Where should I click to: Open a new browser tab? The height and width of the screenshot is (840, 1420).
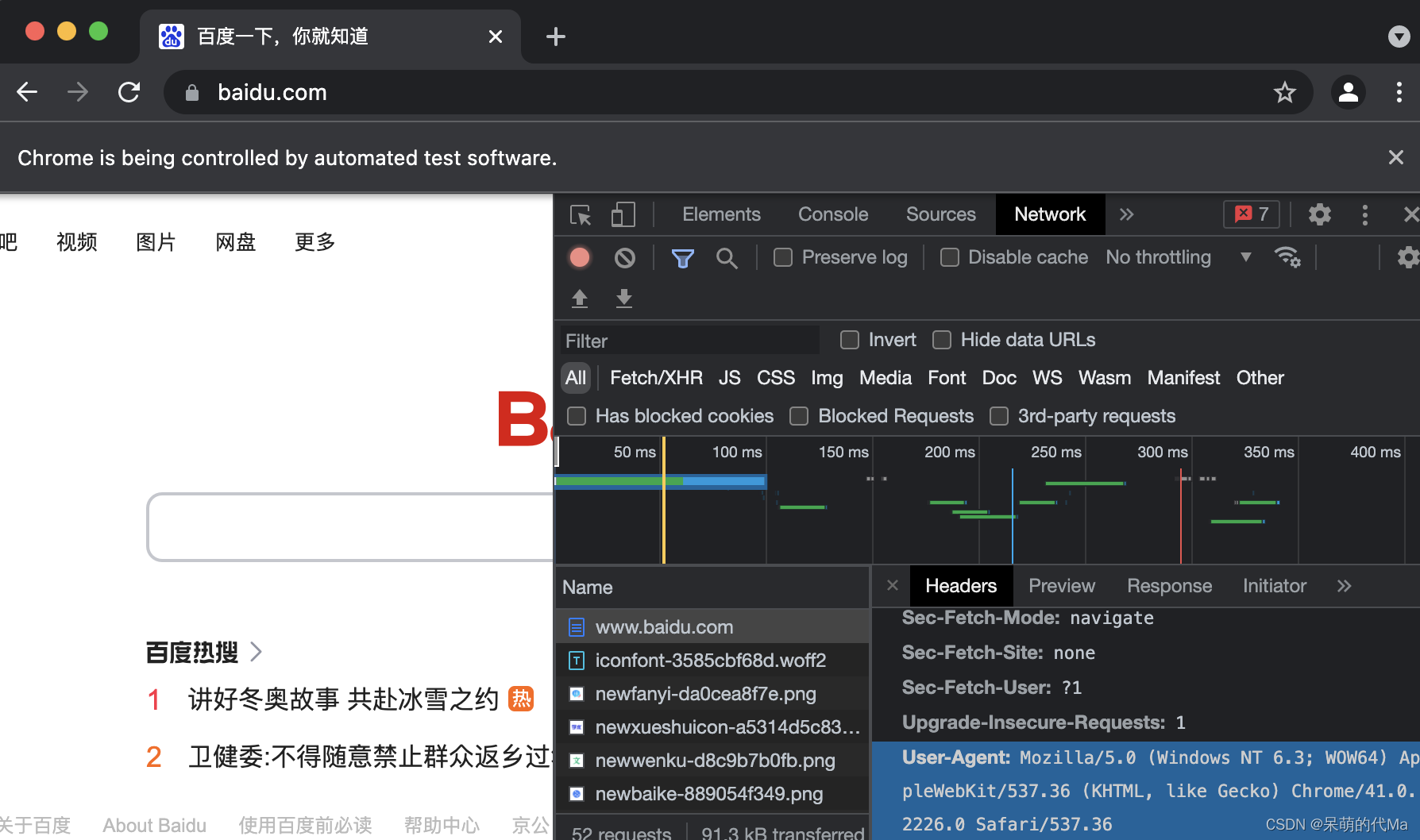pos(556,37)
